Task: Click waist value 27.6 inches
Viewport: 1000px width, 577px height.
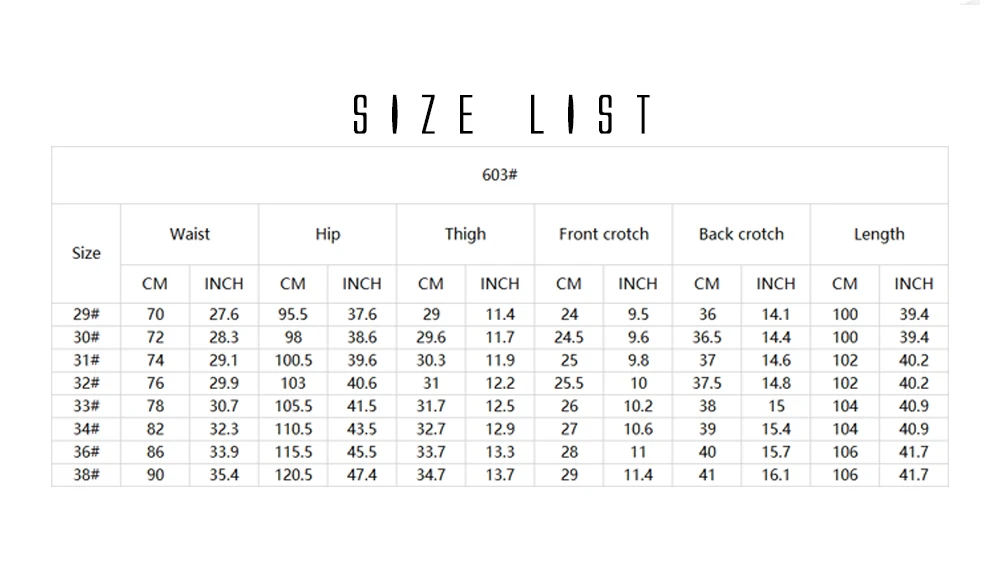Action: (224, 314)
